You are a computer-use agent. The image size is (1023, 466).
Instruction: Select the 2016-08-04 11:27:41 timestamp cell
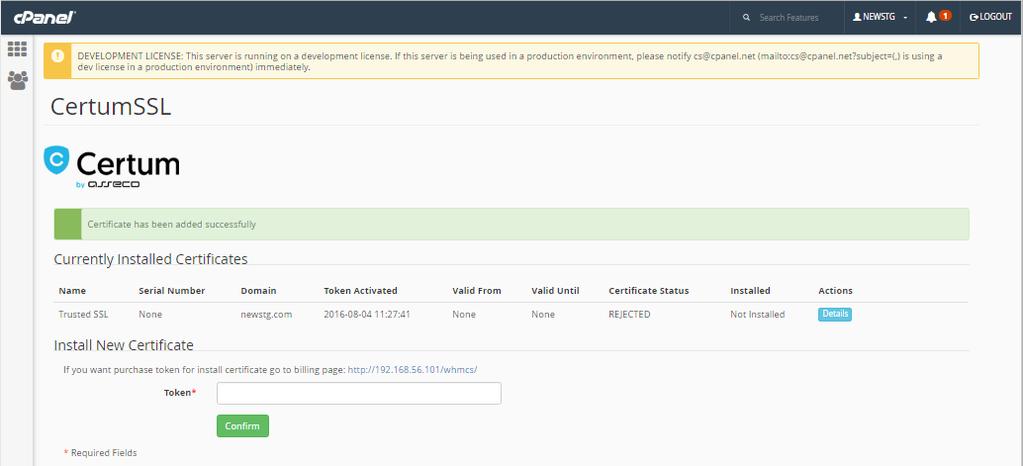pyautogui.click(x=367, y=314)
